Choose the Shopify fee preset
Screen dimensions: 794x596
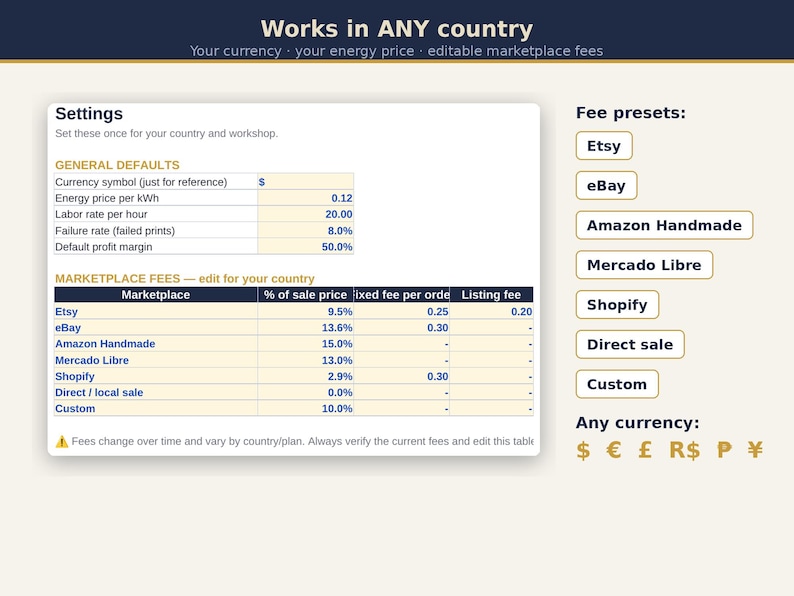coord(617,305)
